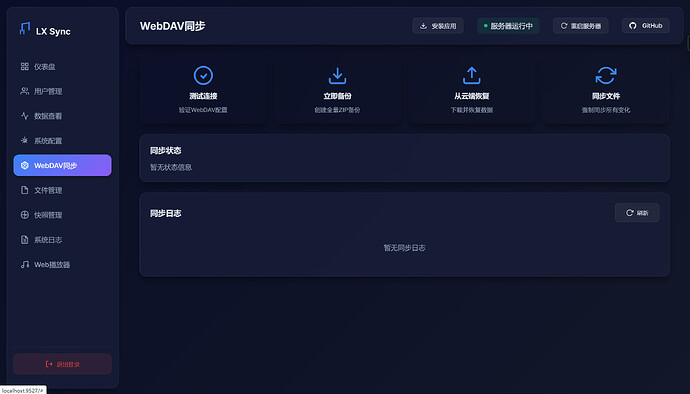Click the 验证WebDAV配置 description text
Screen dimensions: 690x394
[x=203, y=110]
